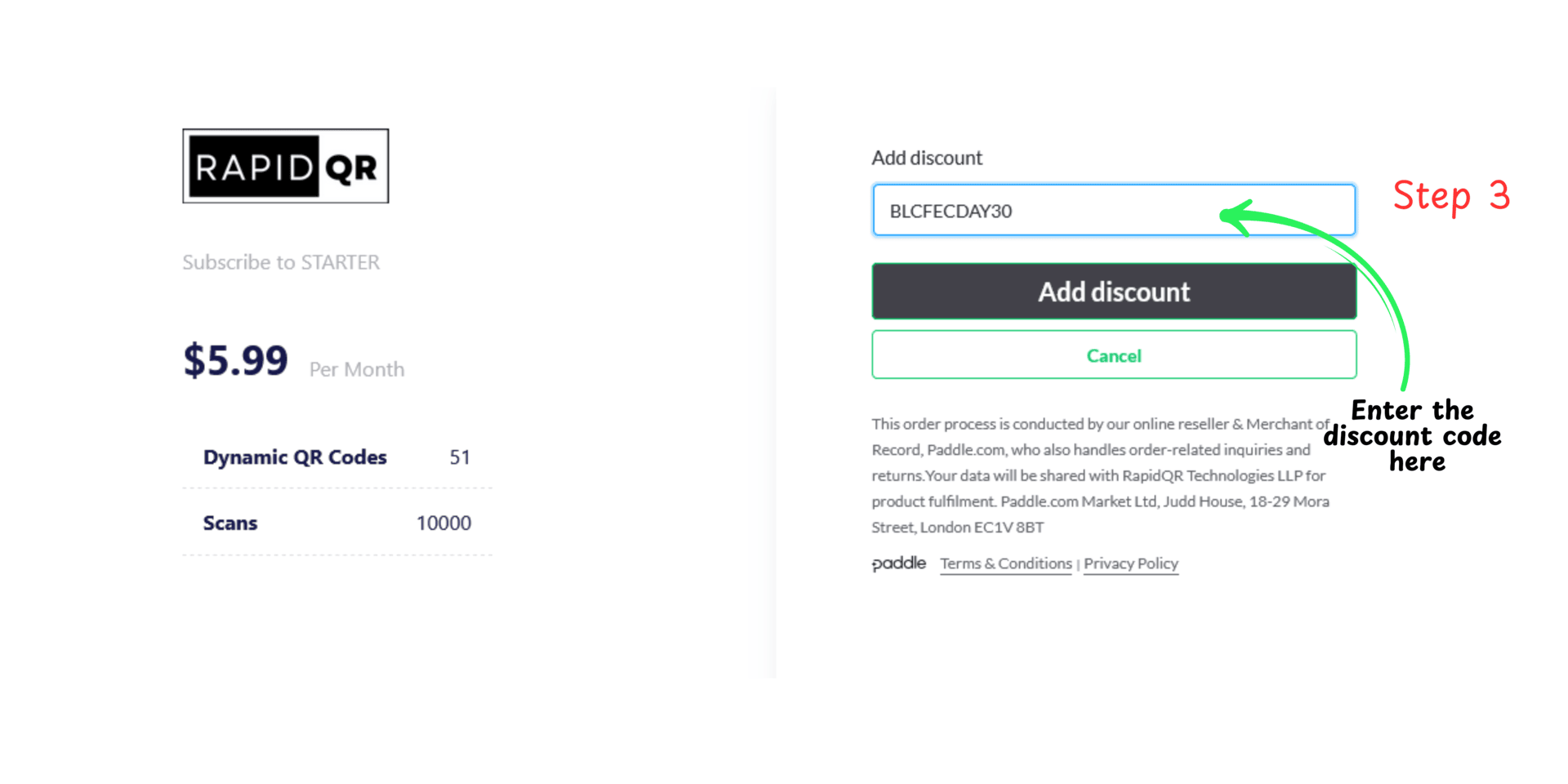Open Terms & Conditions

[x=1005, y=563]
